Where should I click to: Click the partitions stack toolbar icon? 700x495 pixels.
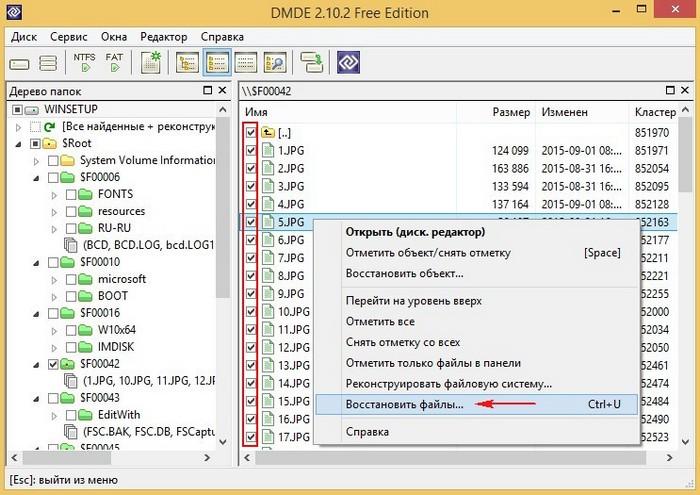point(48,63)
